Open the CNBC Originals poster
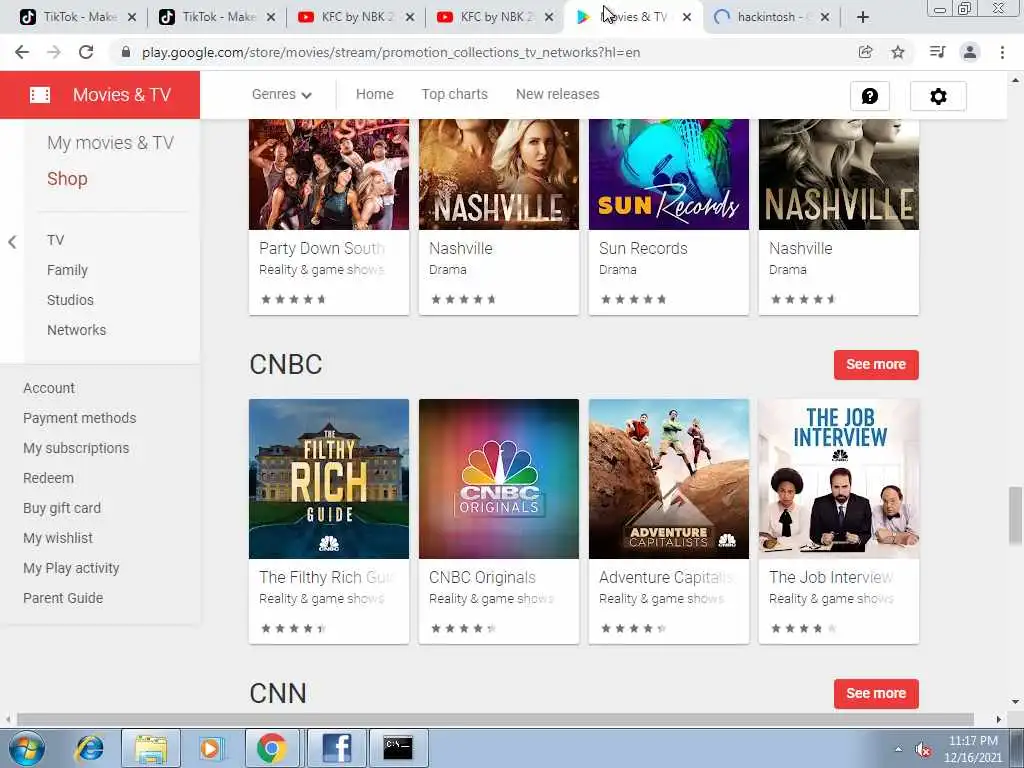The width and height of the screenshot is (1024, 768). click(499, 479)
